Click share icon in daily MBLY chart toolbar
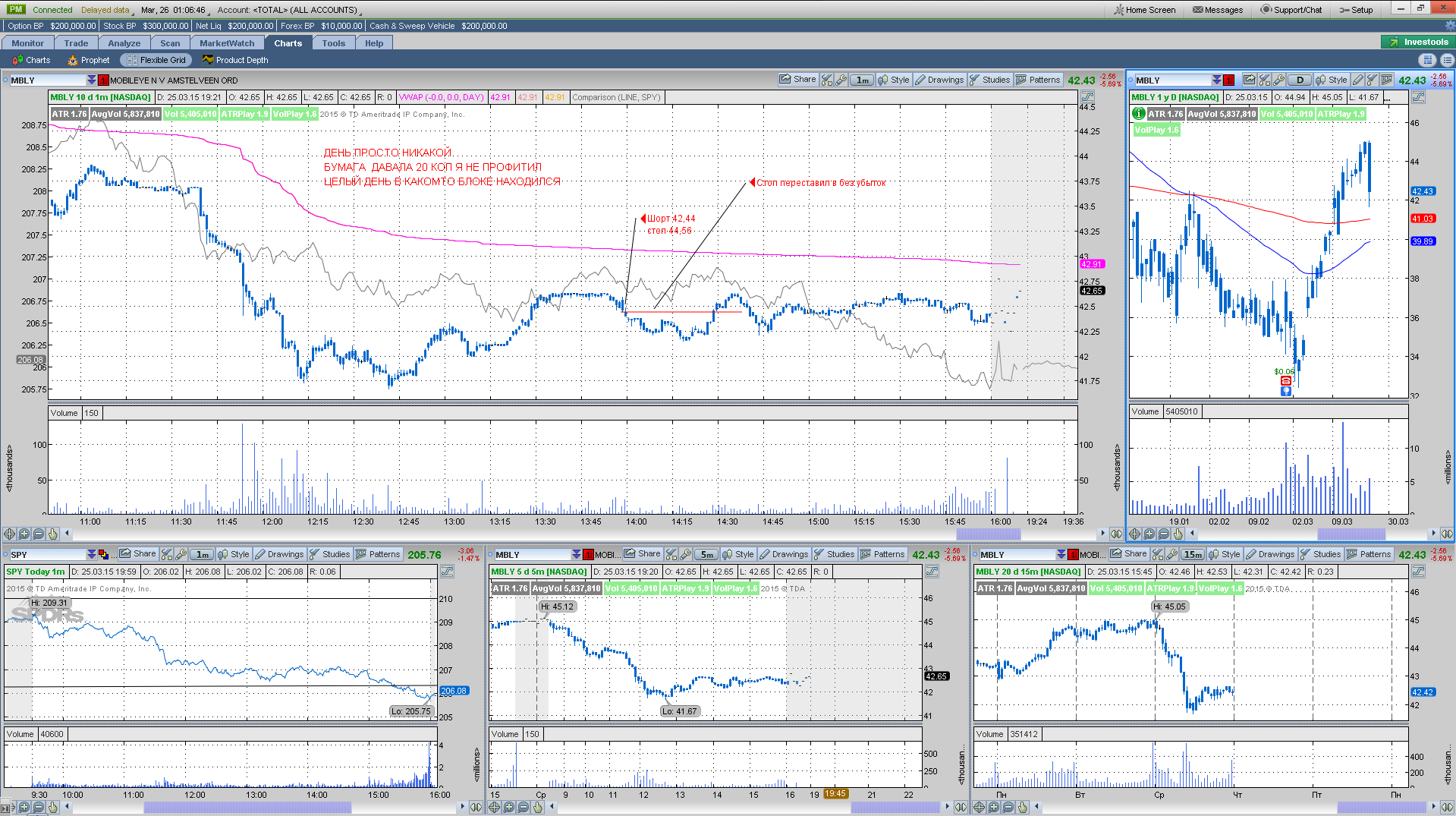The width and height of the screenshot is (1456, 816). tap(1250, 80)
